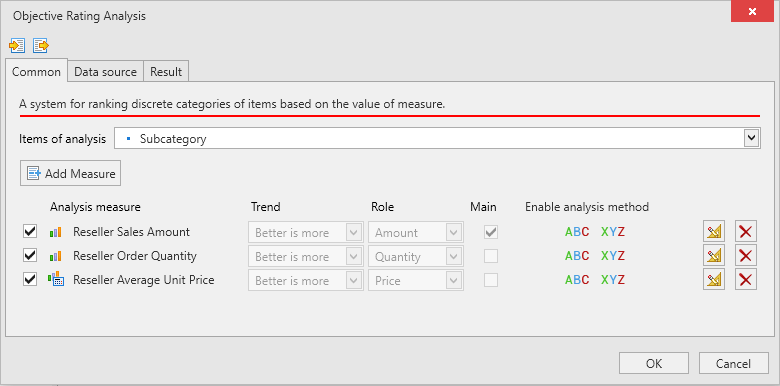The width and height of the screenshot is (780, 386).
Task: Click ABC method for Reseller Order Quantity
Action: point(577,256)
